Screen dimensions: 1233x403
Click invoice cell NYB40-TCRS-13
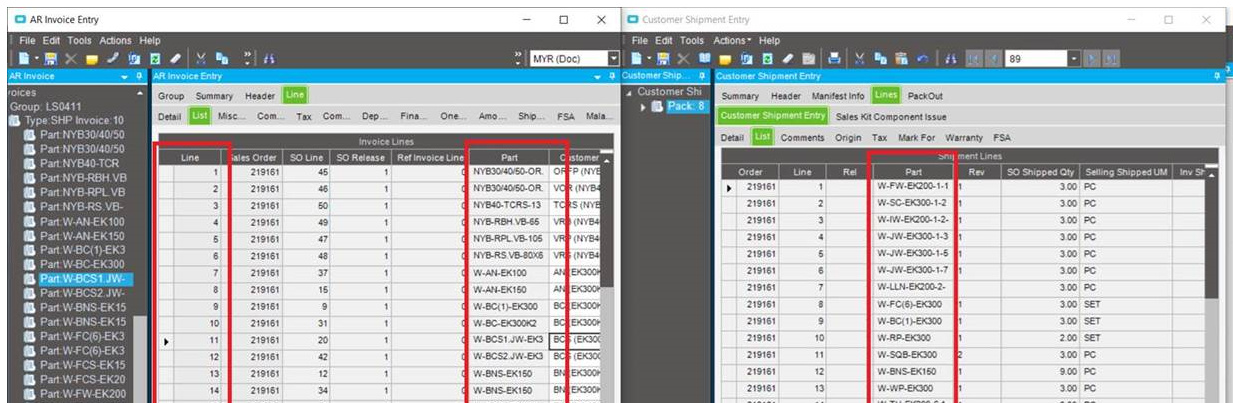click(x=511, y=204)
